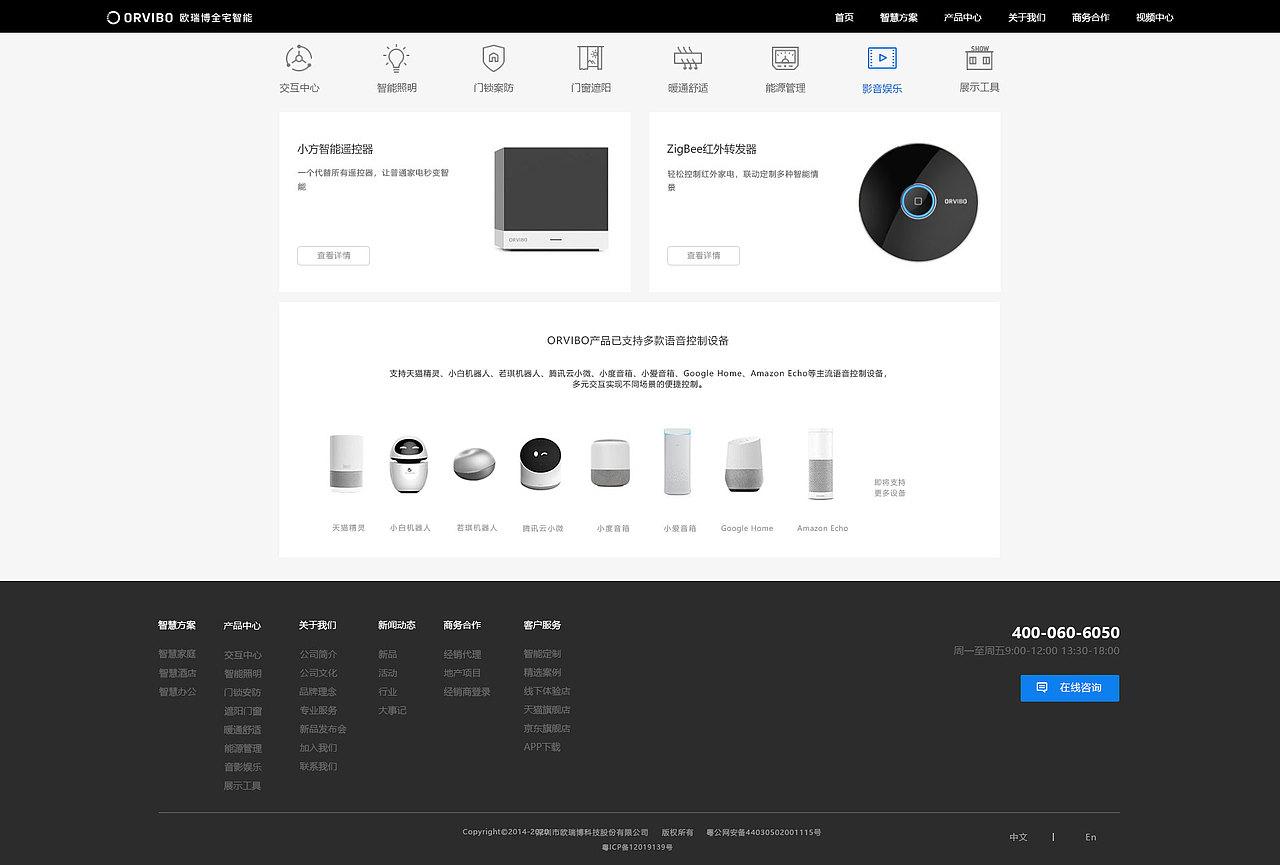Open 公司文化 footer link
The image size is (1280, 865).
(x=318, y=673)
